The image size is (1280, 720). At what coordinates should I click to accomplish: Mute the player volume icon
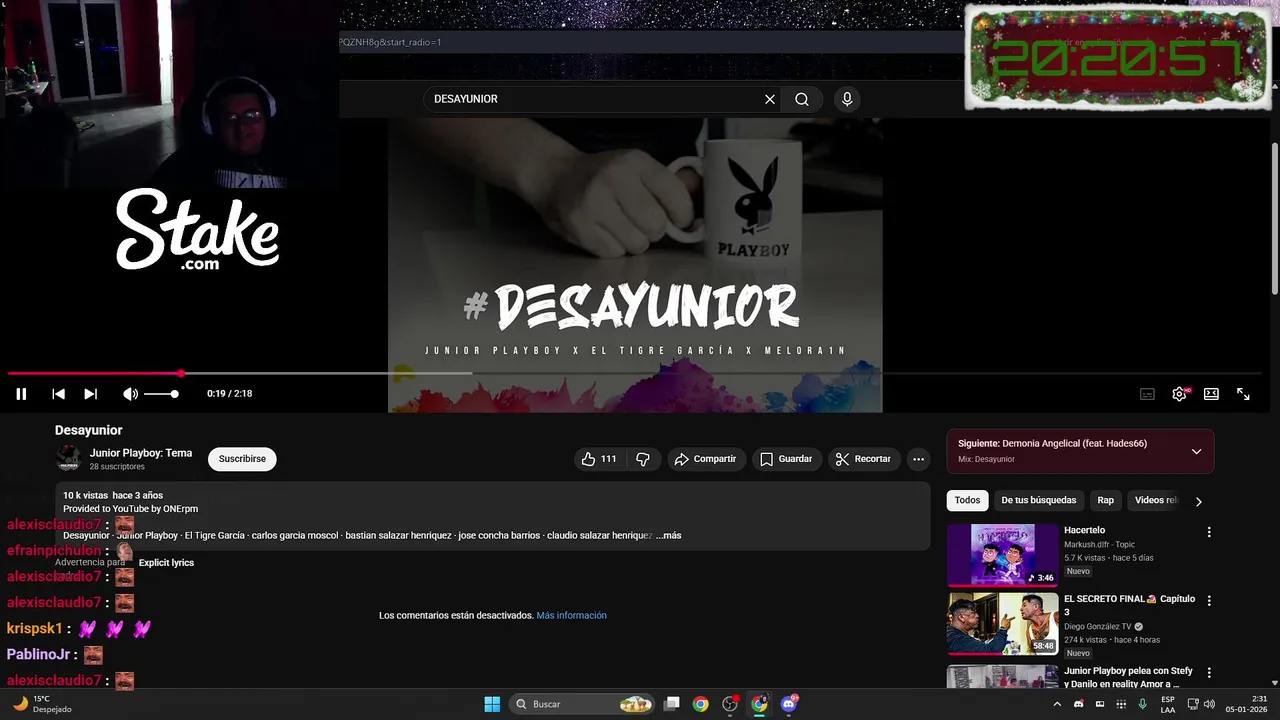130,394
